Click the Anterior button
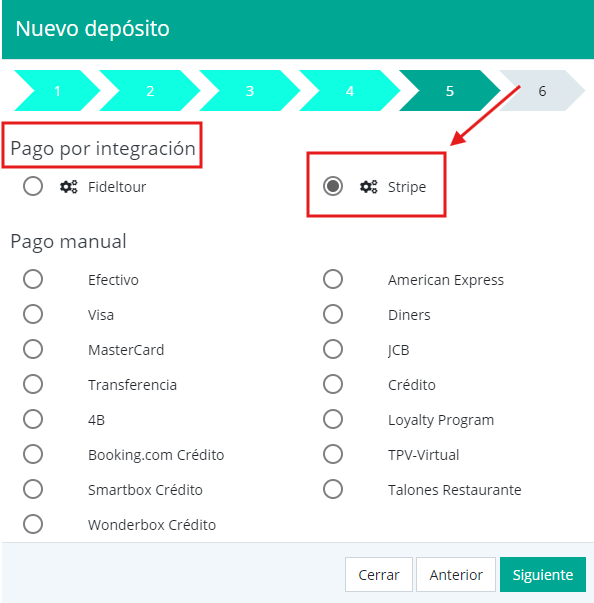 click(x=456, y=575)
